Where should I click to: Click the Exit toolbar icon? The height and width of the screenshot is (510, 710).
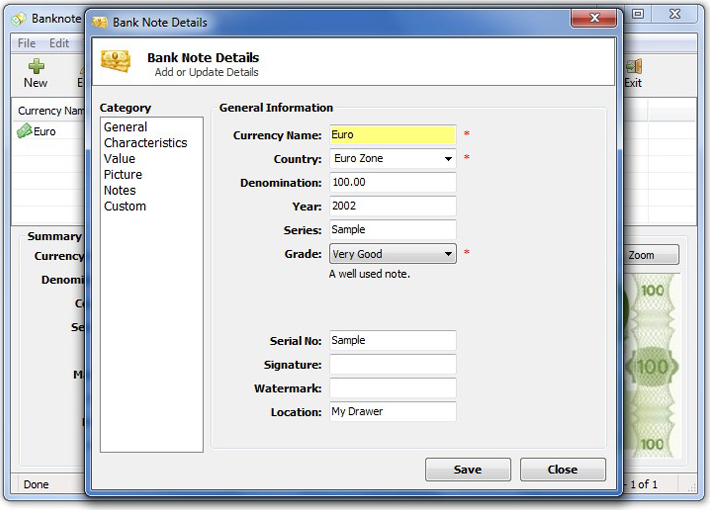coord(632,68)
